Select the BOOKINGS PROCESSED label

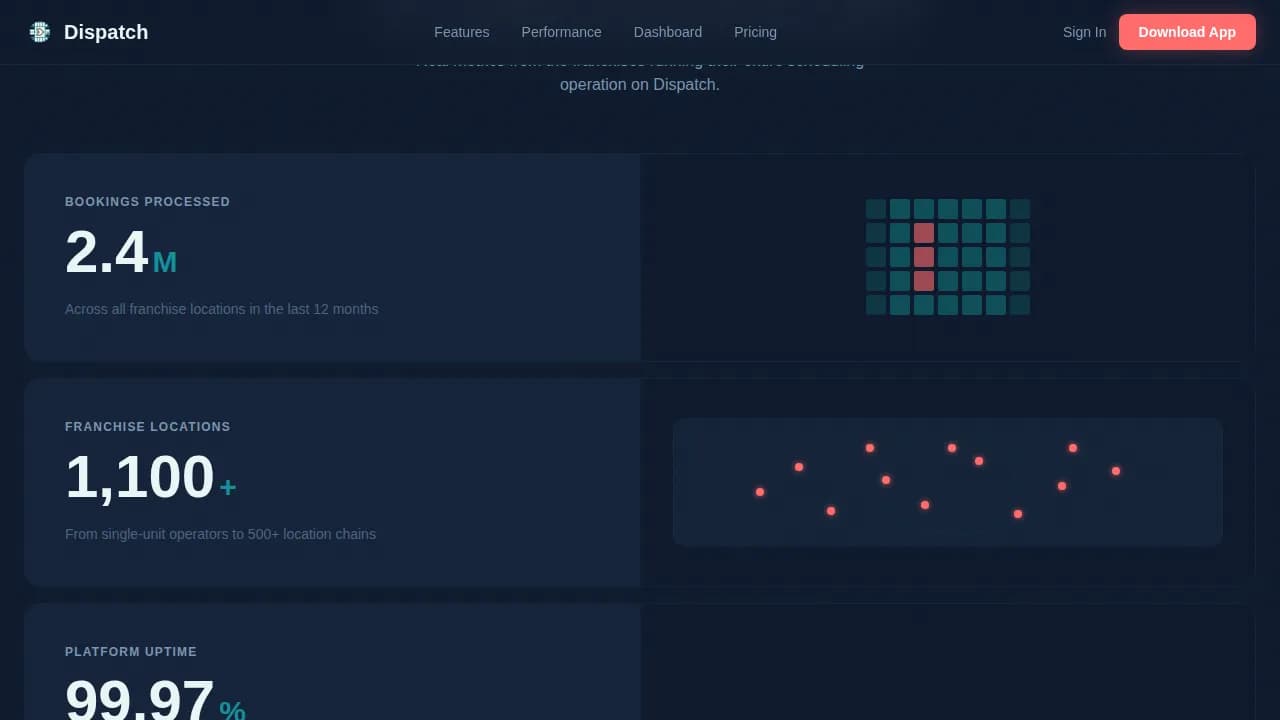(148, 202)
